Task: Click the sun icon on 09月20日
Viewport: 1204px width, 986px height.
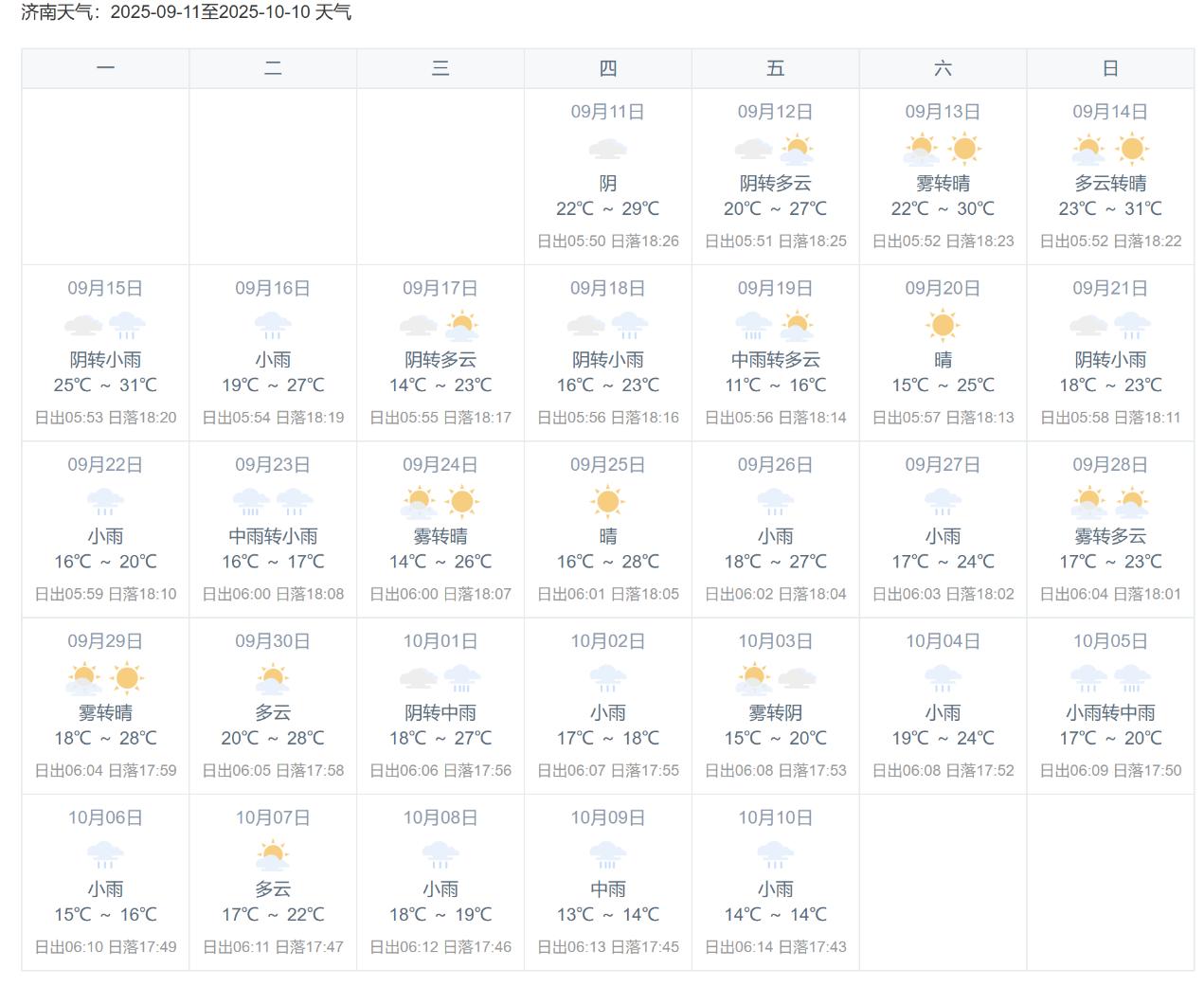Action: [x=943, y=325]
